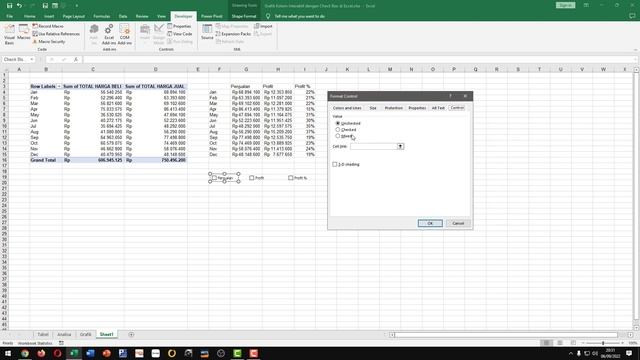Tick the Profit % checkbox on sheet
The image size is (640, 360).
291,178
